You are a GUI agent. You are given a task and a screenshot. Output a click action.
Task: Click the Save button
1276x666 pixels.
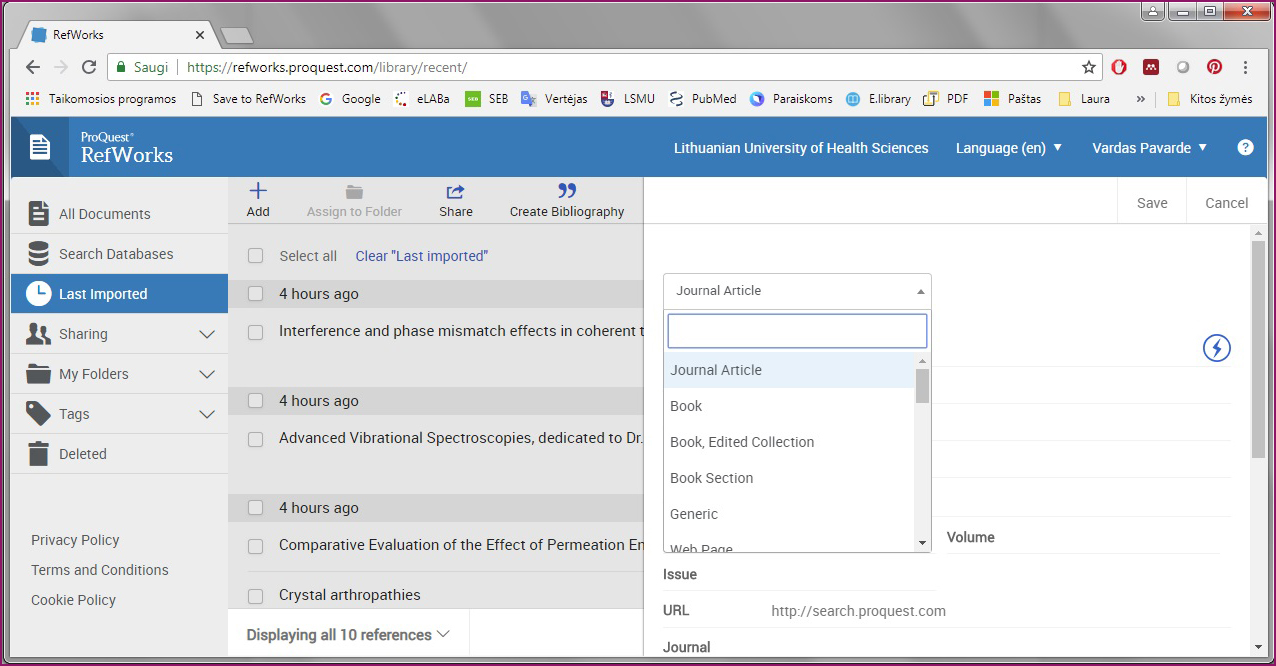(1152, 203)
